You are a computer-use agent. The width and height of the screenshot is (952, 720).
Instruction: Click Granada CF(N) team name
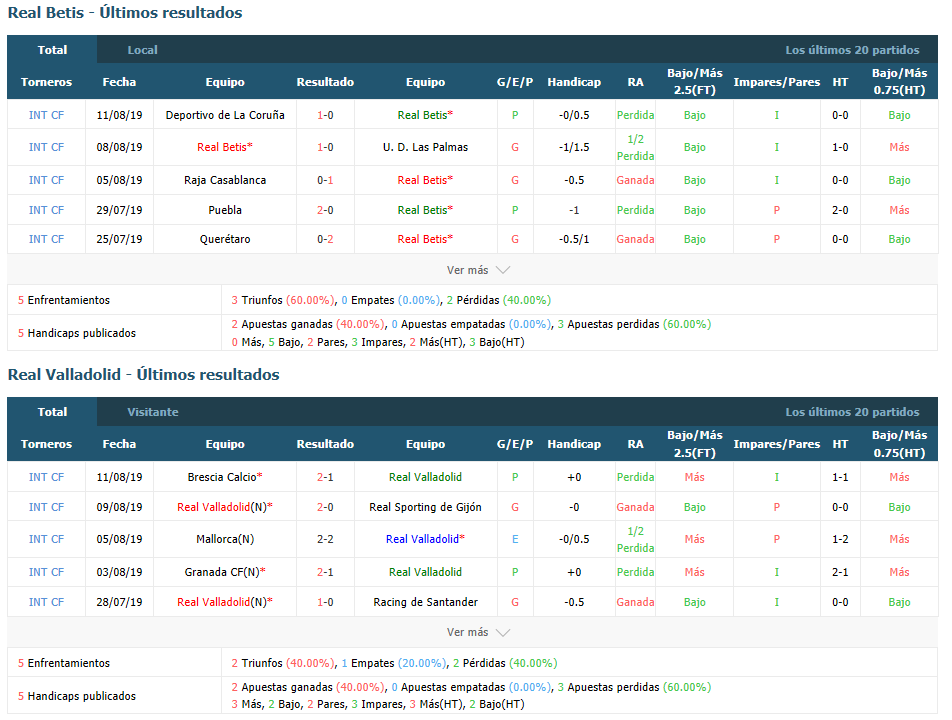click(x=222, y=571)
